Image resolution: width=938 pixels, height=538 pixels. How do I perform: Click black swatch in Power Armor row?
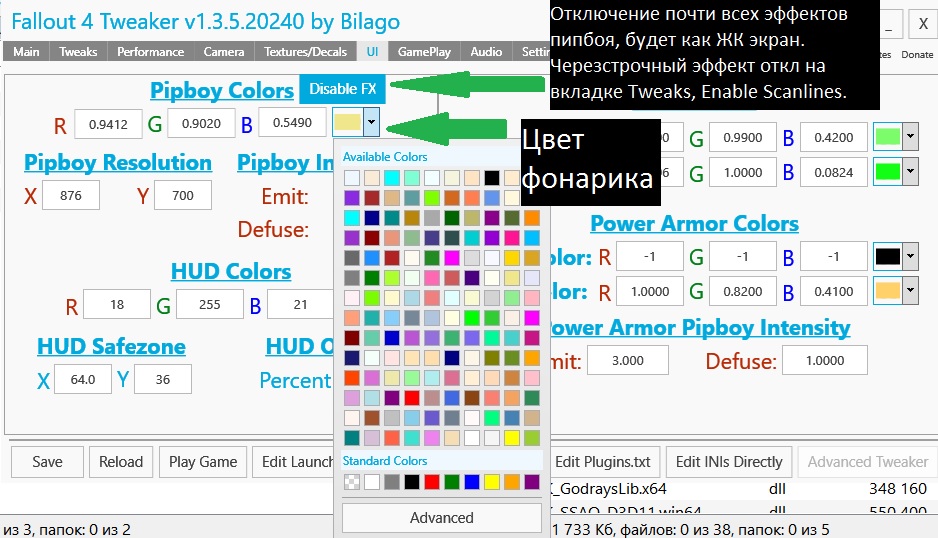click(x=888, y=256)
